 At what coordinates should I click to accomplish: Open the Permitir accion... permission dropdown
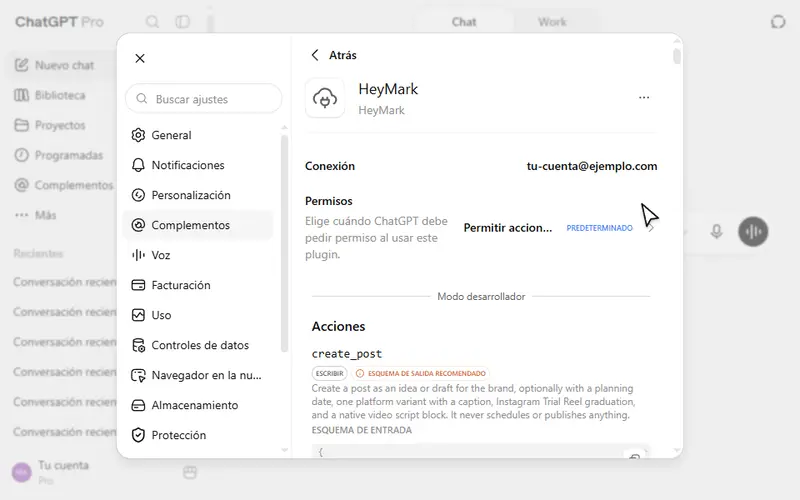[x=559, y=228]
